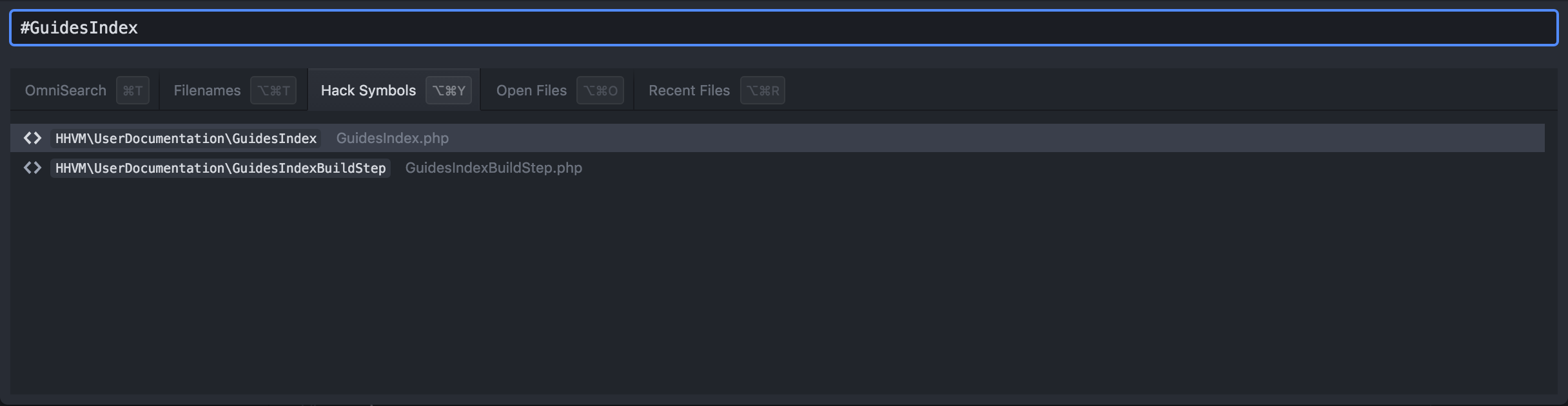The image size is (1568, 406).
Task: Click the ⌘T shortcut badge on OmniSearch
Action: tap(133, 90)
